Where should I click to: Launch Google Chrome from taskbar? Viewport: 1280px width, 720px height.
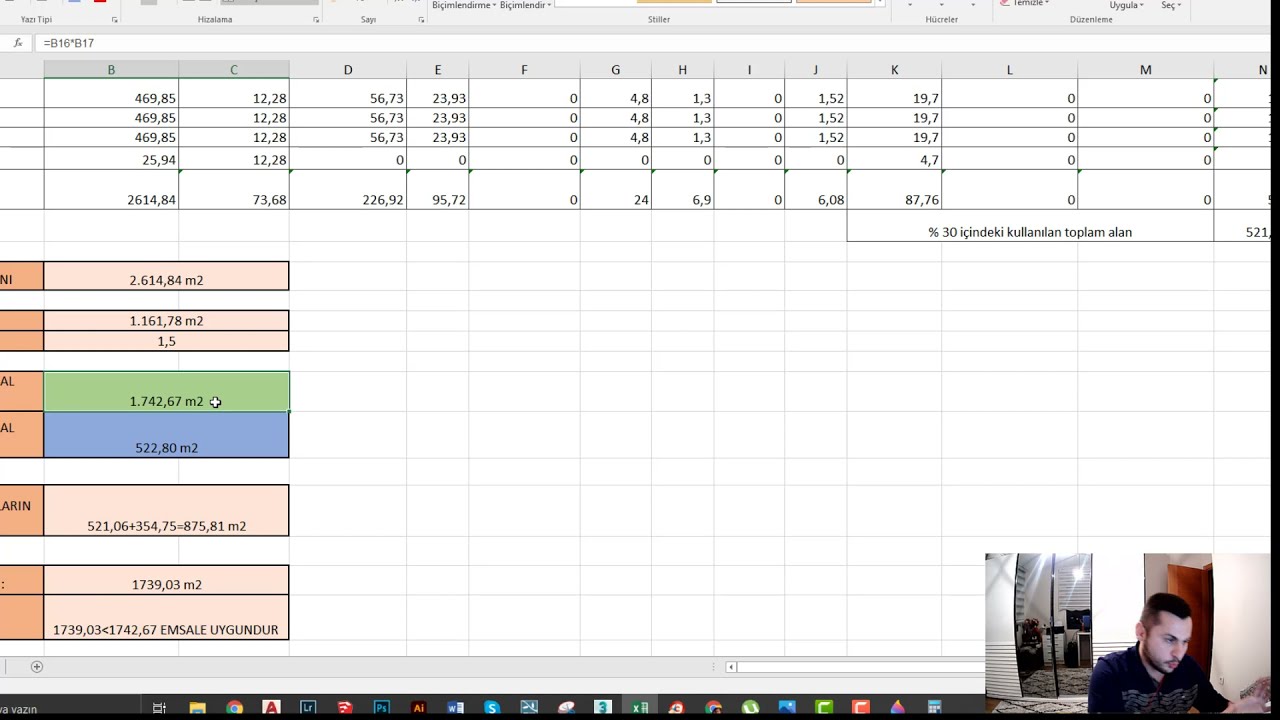(234, 708)
